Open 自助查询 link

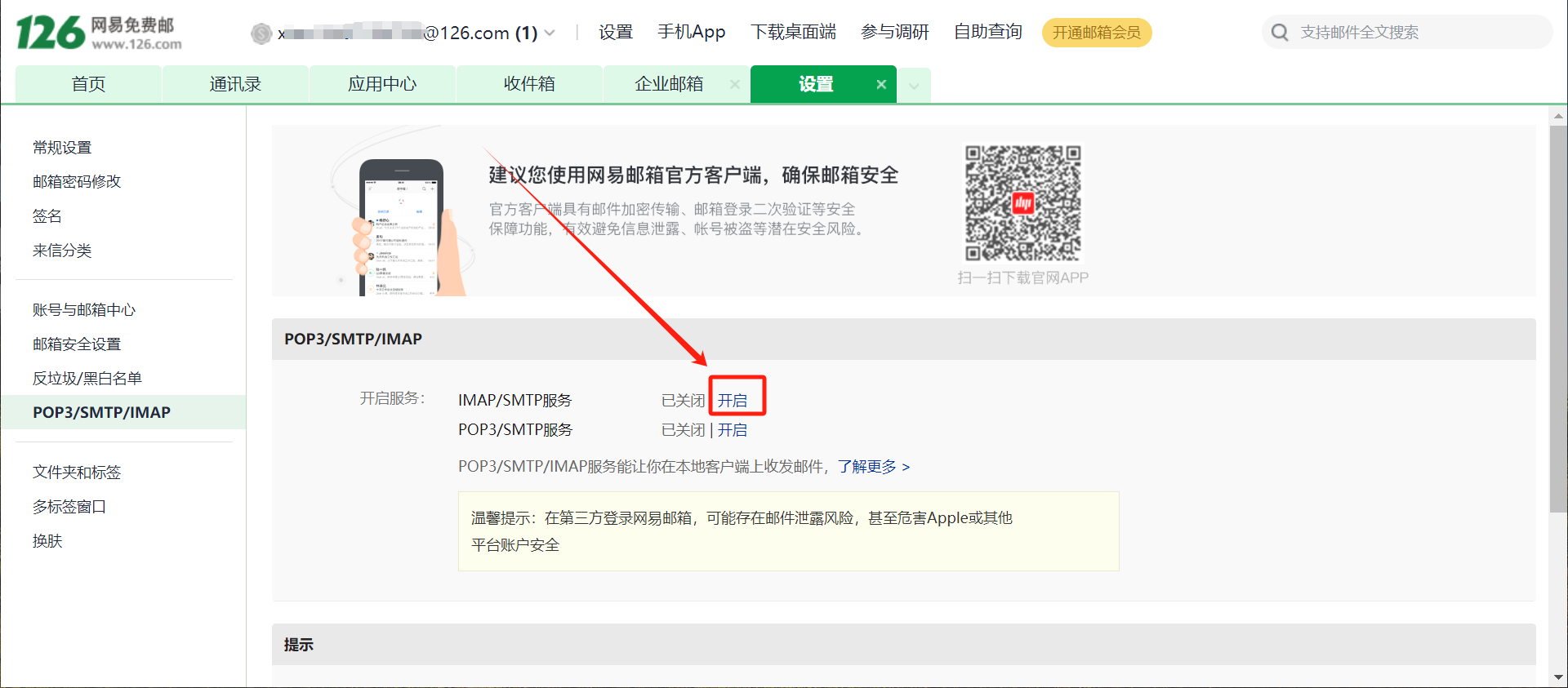click(x=988, y=33)
